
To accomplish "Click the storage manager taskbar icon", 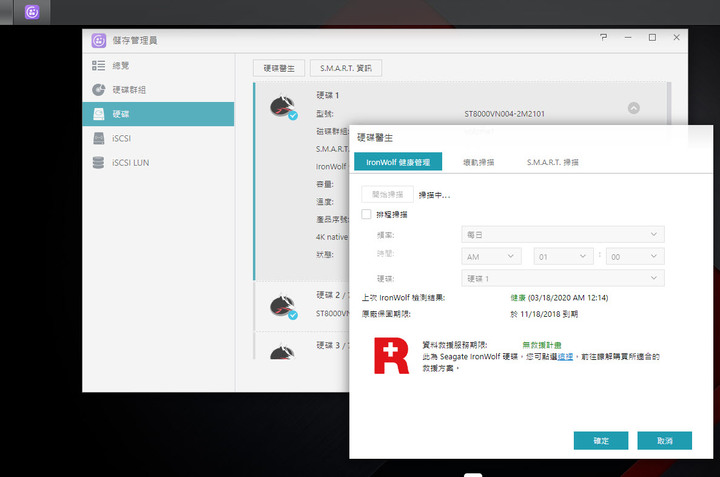I will pyautogui.click(x=32, y=12).
